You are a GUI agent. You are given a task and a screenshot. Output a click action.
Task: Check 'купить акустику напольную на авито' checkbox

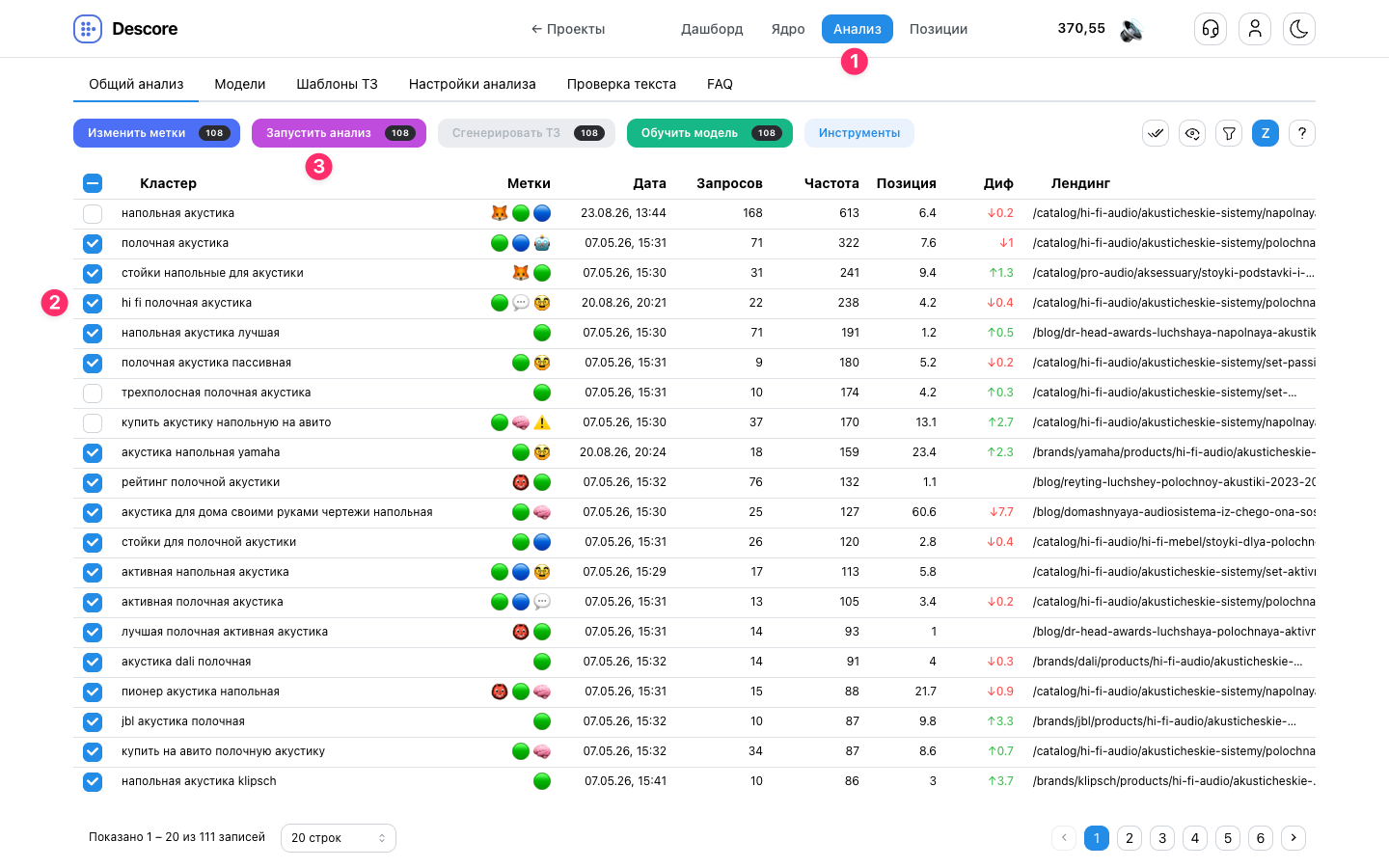[93, 422]
